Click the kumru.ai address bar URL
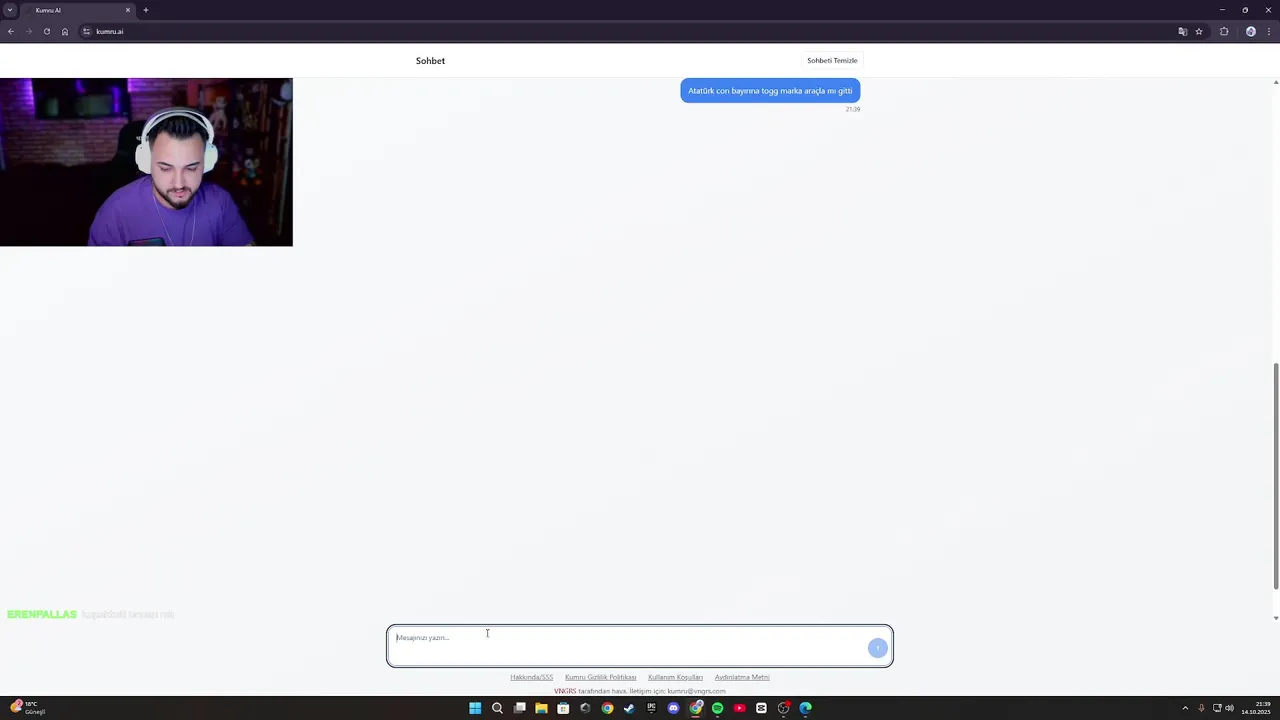 (110, 31)
